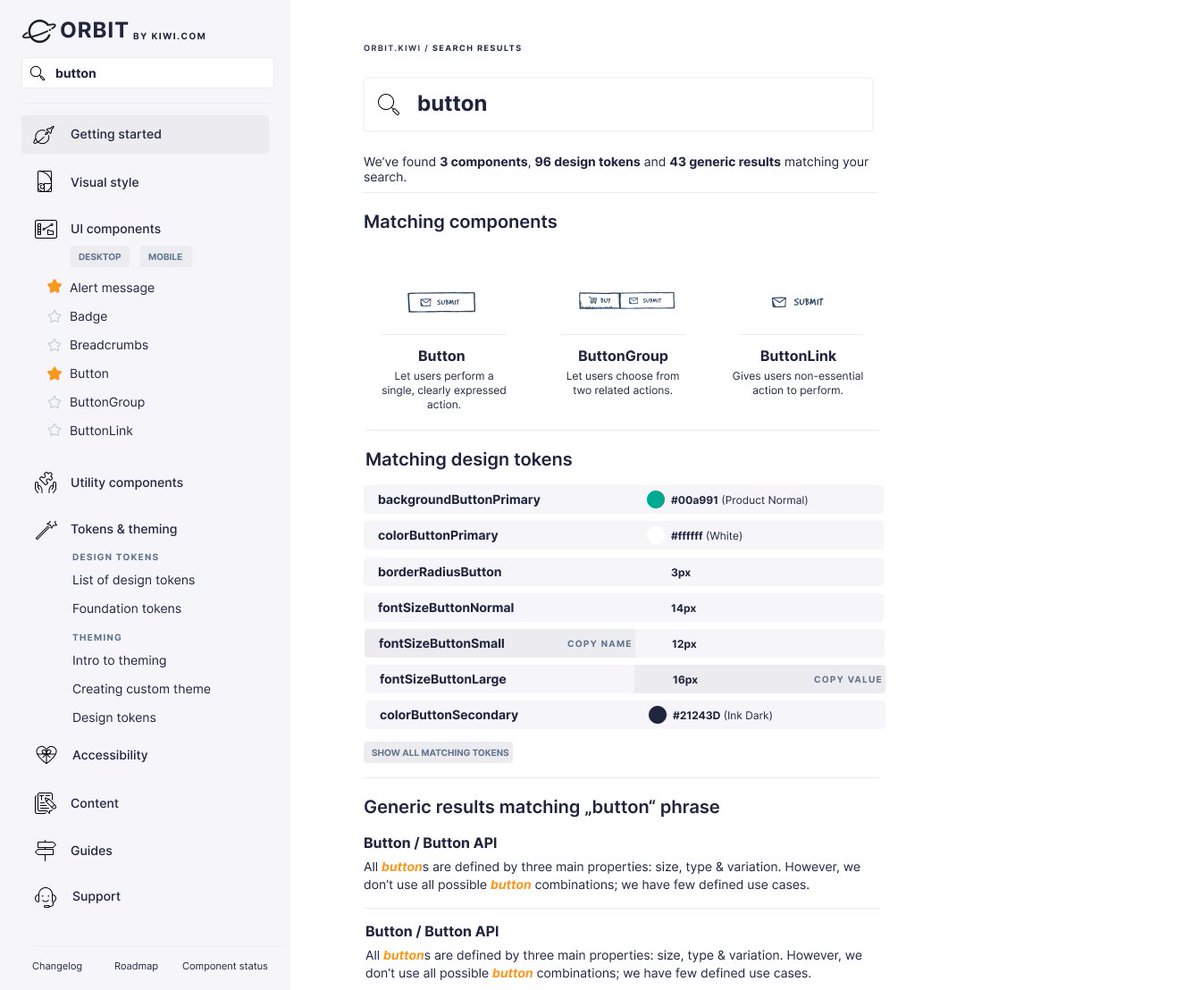Click SHOW ALL MATCHING TOKENS
Image resolution: width=1200 pixels, height=990 pixels.
coord(438,752)
